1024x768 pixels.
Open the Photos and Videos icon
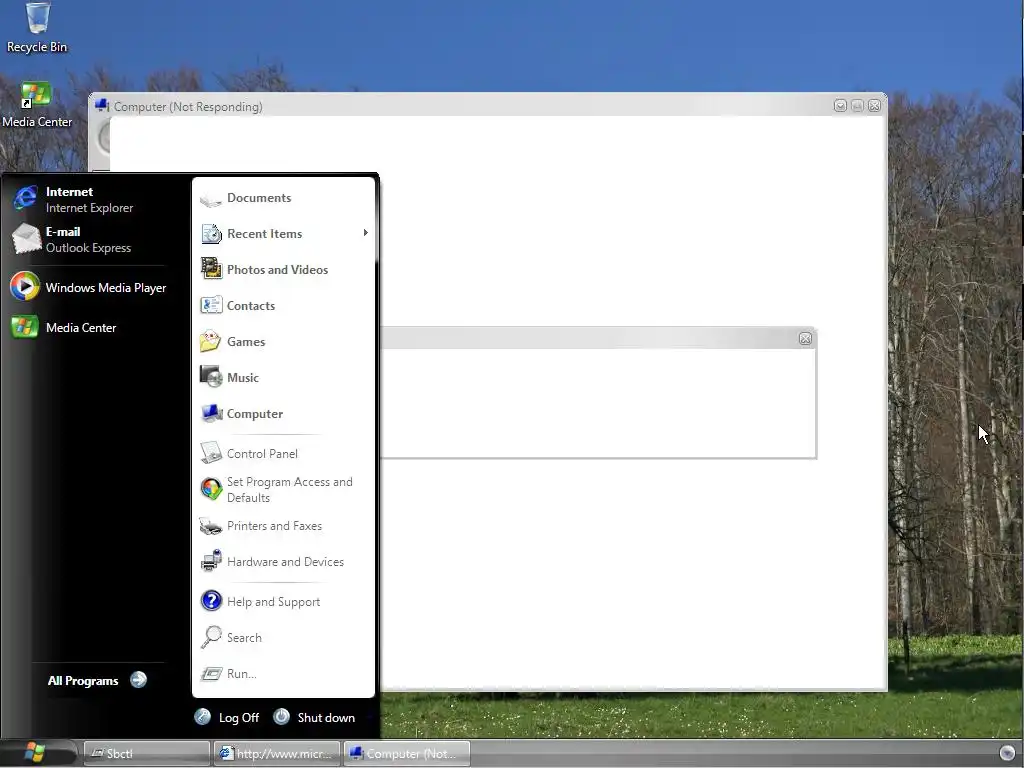click(211, 268)
